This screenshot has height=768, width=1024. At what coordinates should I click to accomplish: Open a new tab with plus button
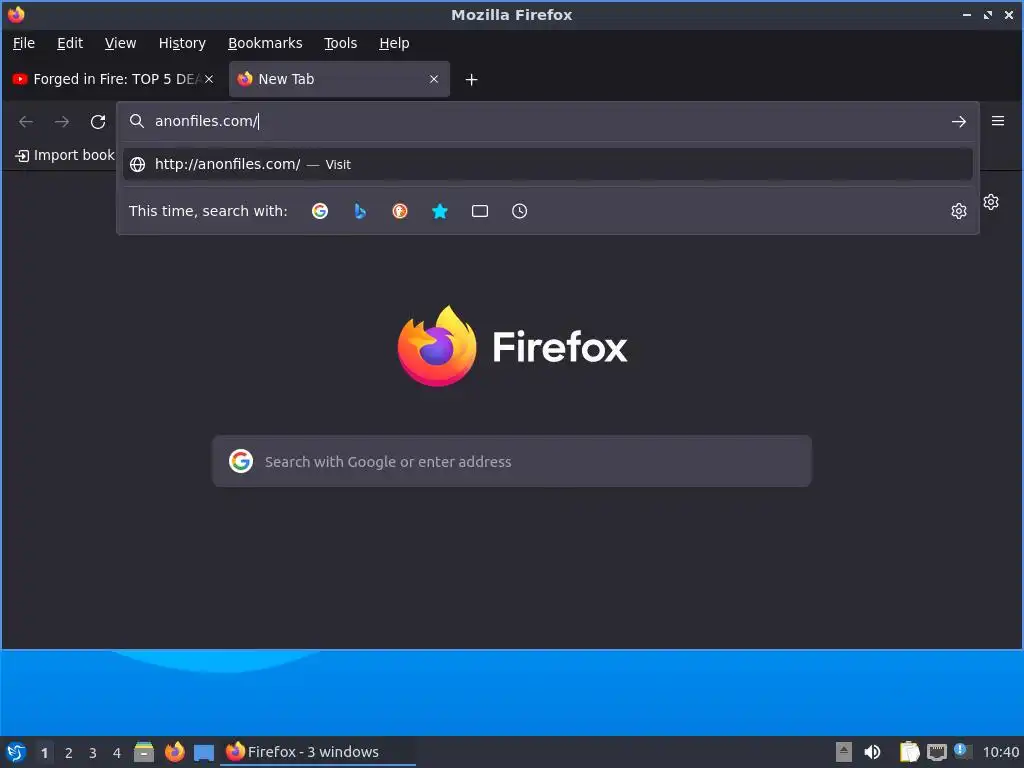click(472, 80)
